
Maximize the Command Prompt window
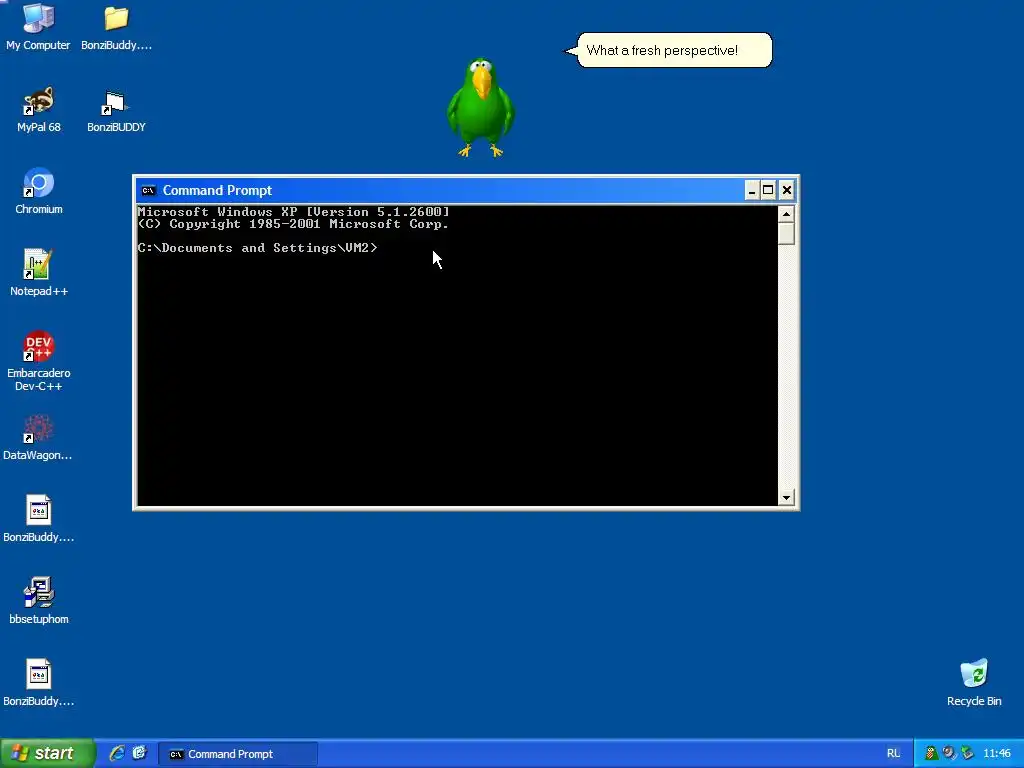769,191
